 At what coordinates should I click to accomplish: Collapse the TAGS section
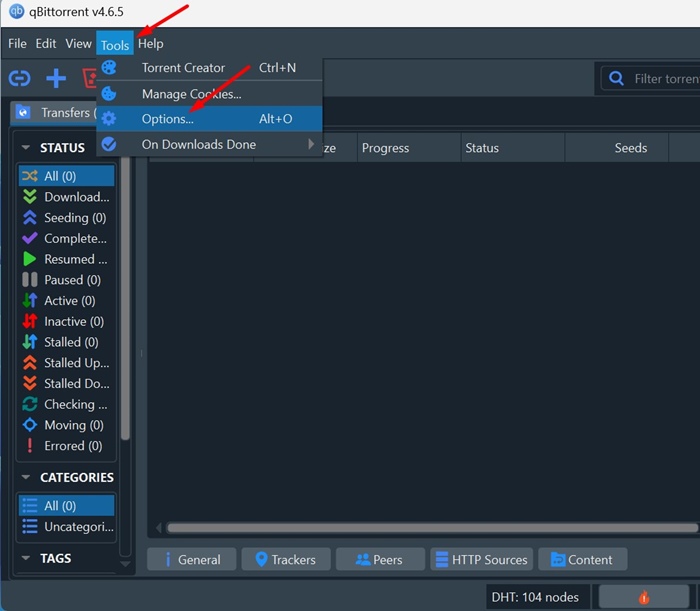pos(26,558)
